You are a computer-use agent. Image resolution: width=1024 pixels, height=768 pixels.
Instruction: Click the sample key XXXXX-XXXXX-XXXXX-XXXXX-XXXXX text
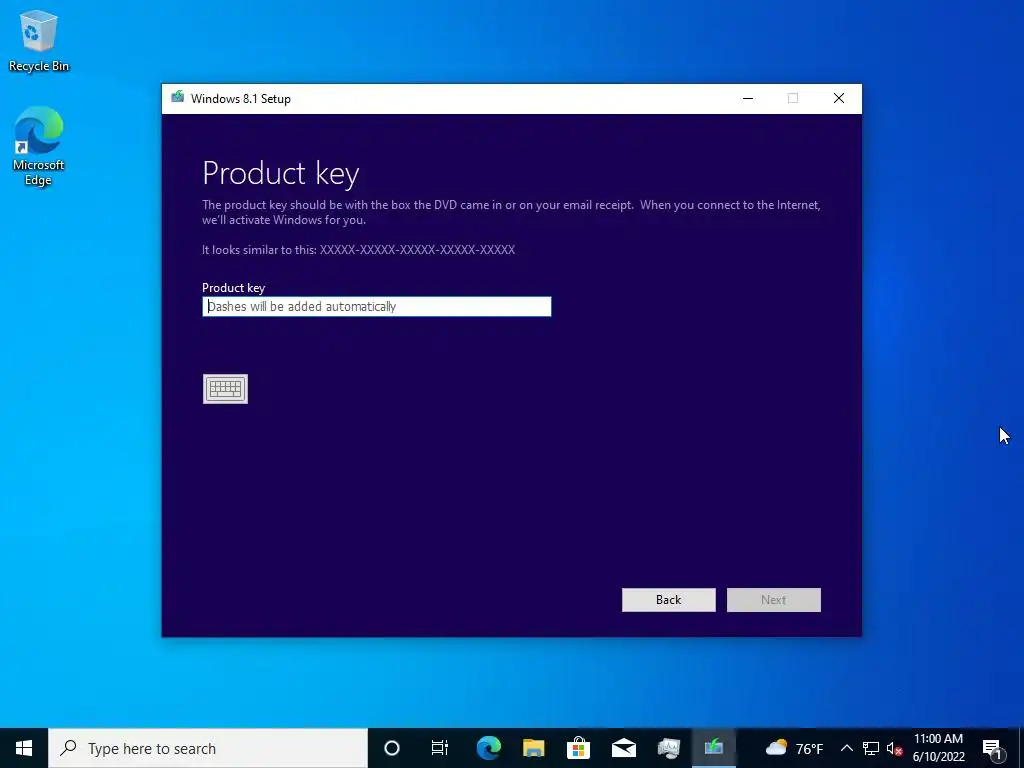coord(417,249)
